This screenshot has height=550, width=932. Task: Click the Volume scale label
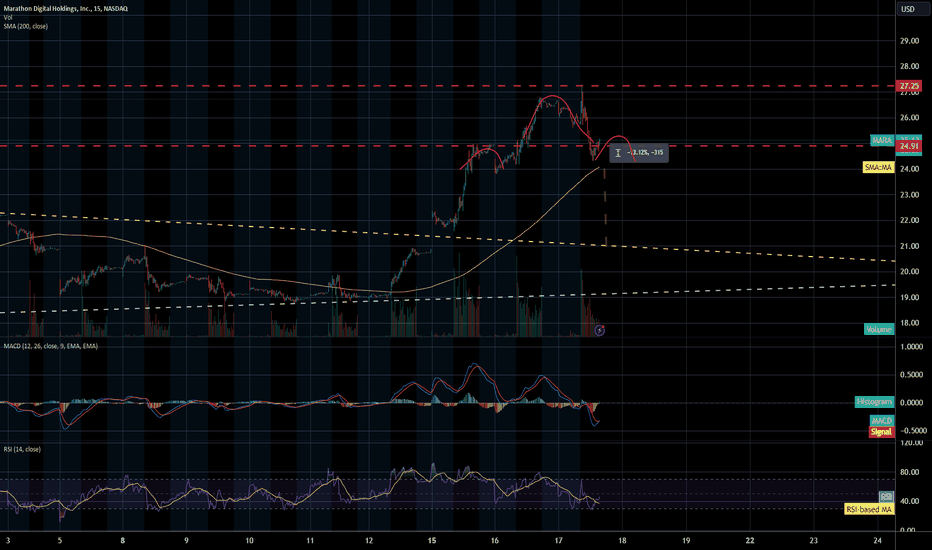point(879,329)
